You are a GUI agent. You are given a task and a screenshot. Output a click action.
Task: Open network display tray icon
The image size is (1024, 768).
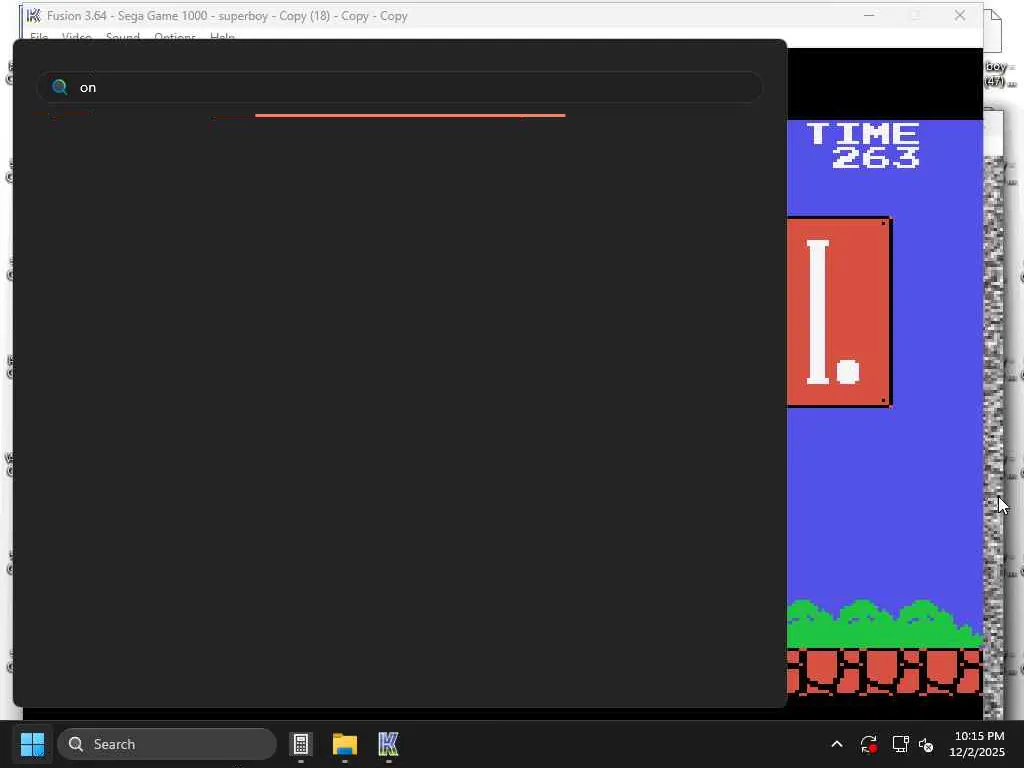[x=901, y=744]
